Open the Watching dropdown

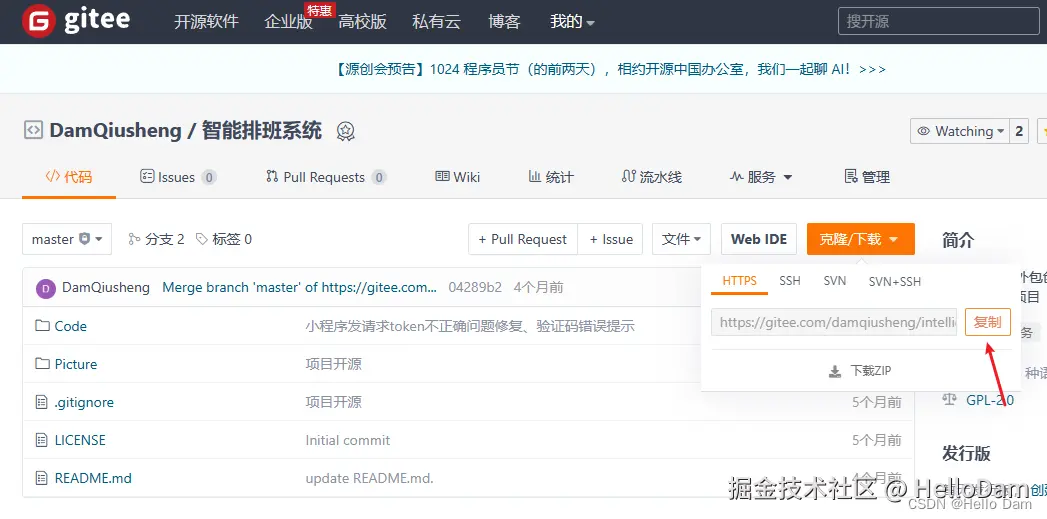point(960,131)
